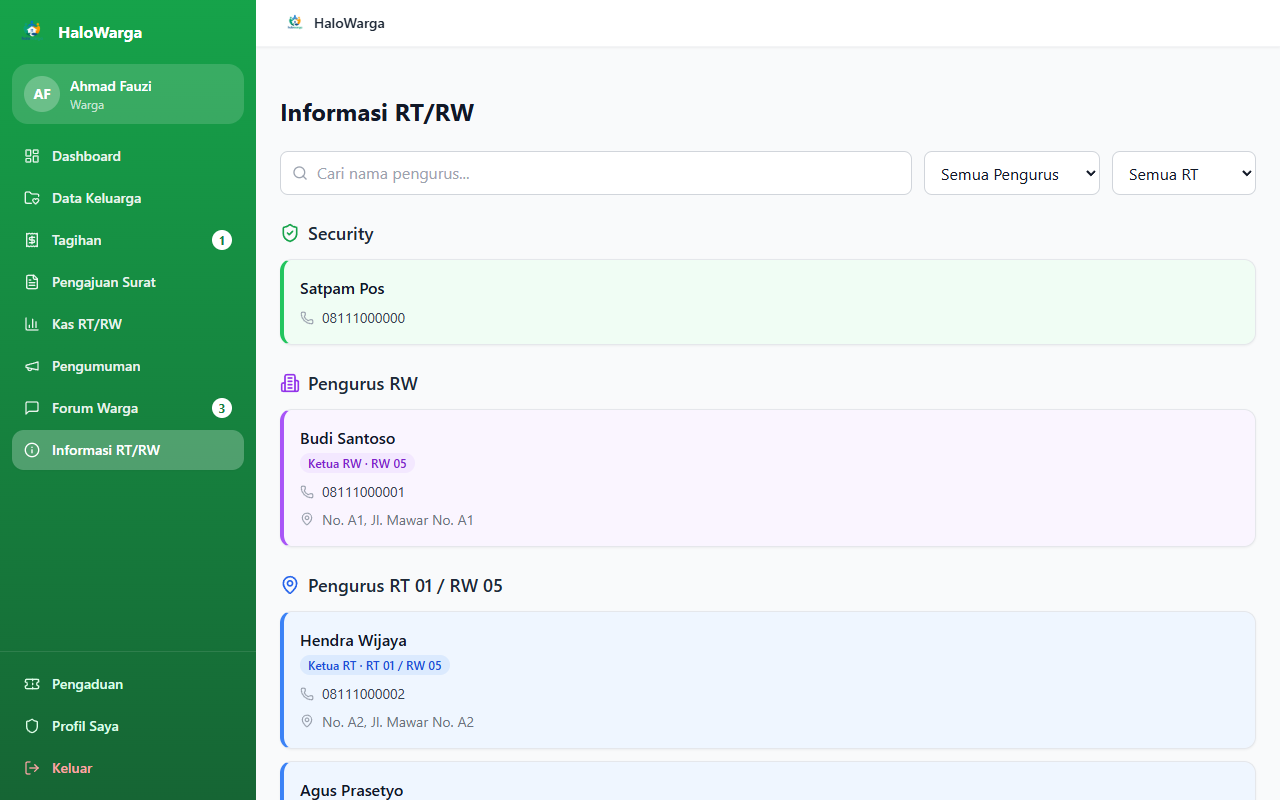Go to Dashboard menu
This screenshot has width=1280, height=800.
coord(128,156)
